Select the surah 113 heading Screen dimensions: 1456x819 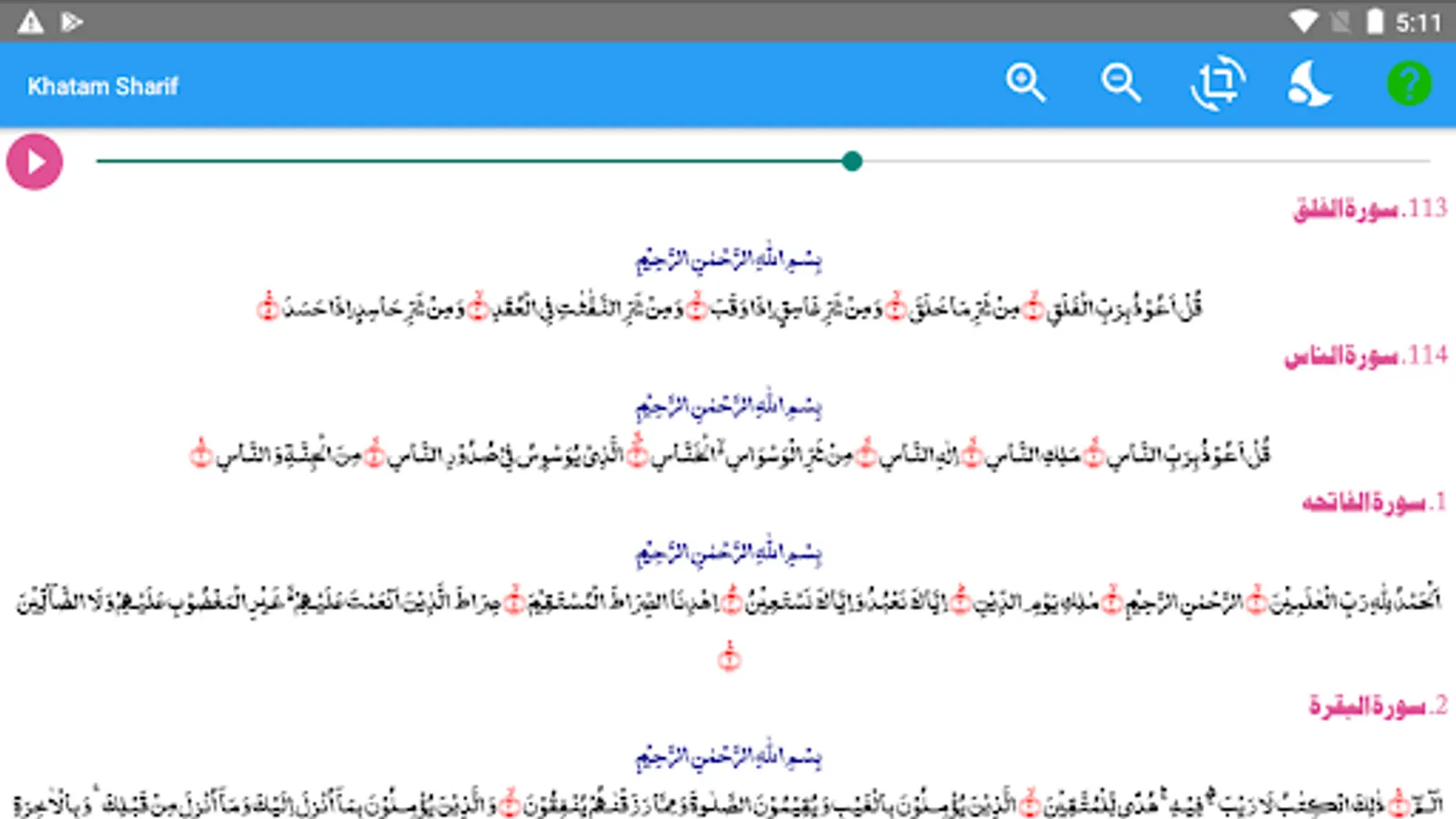(x=1370, y=209)
